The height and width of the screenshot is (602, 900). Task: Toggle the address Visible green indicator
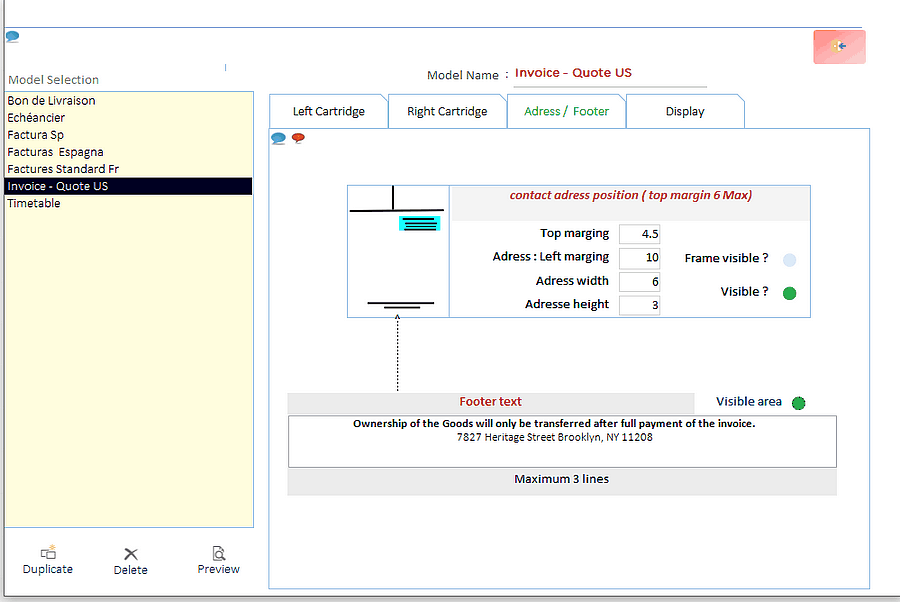[x=790, y=293]
